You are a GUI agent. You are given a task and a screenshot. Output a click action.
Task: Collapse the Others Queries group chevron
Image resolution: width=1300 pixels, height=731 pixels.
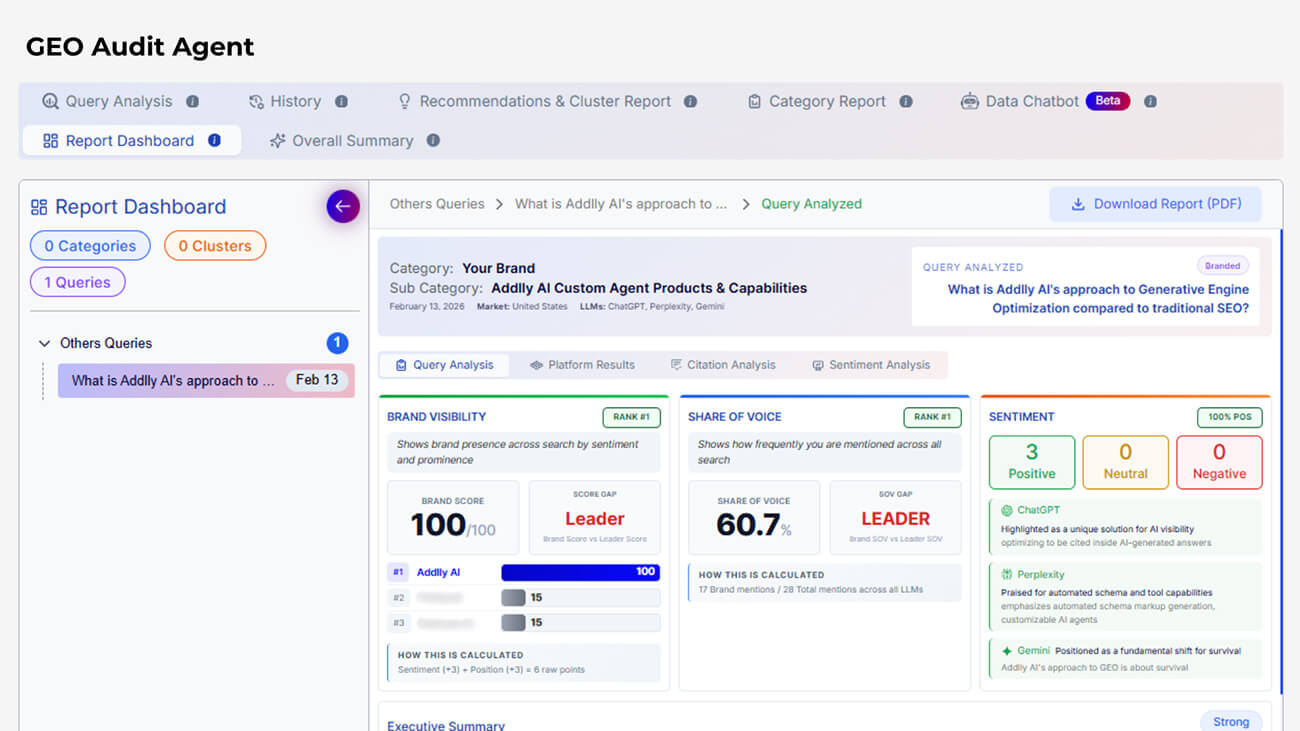[44, 343]
